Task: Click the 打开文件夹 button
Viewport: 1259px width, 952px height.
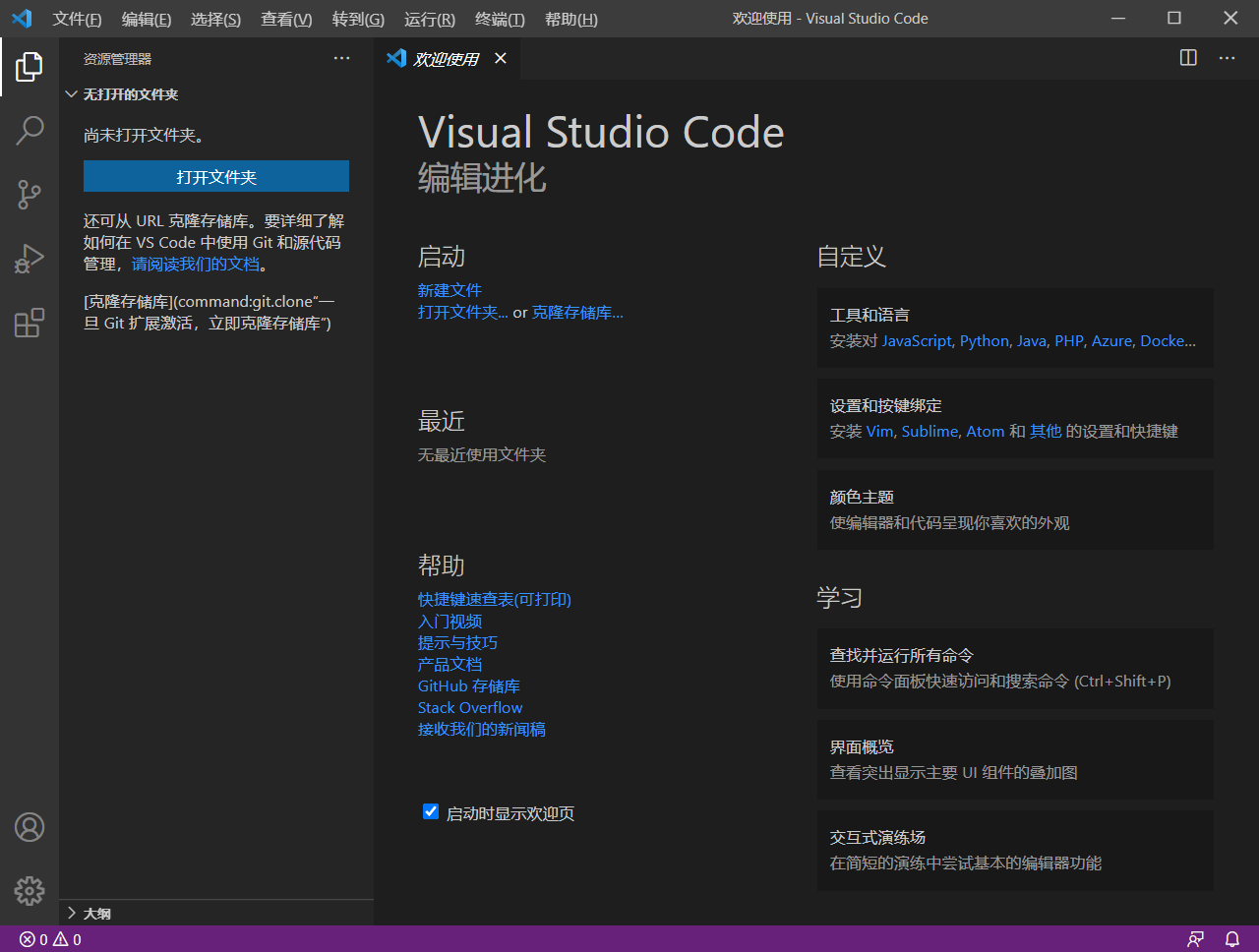Action: point(216,176)
